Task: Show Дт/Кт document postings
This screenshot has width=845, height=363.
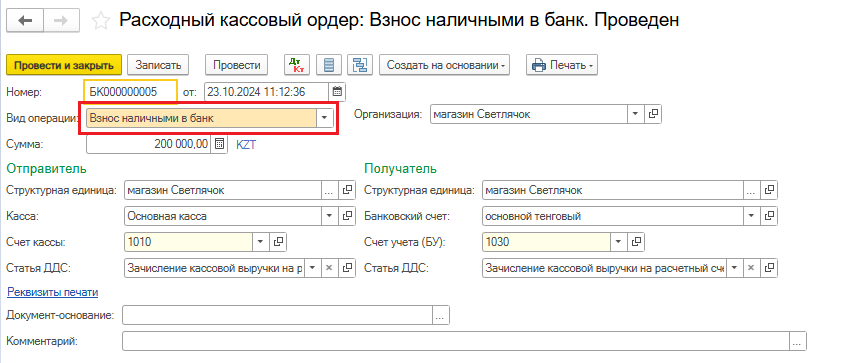Action: (x=297, y=65)
